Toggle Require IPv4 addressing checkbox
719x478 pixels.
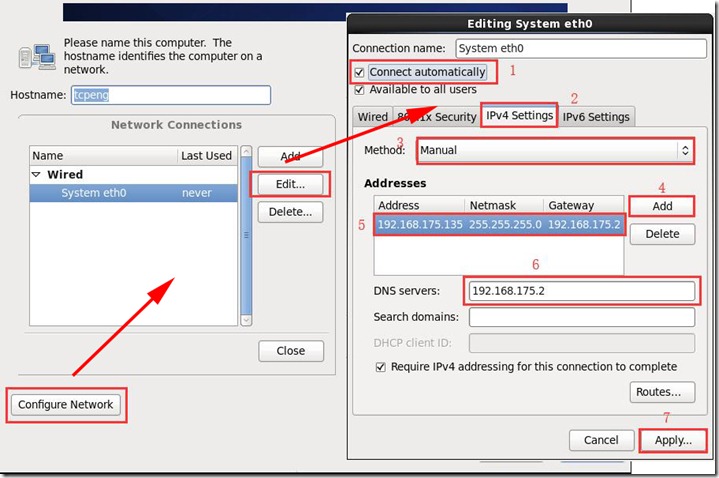381,367
